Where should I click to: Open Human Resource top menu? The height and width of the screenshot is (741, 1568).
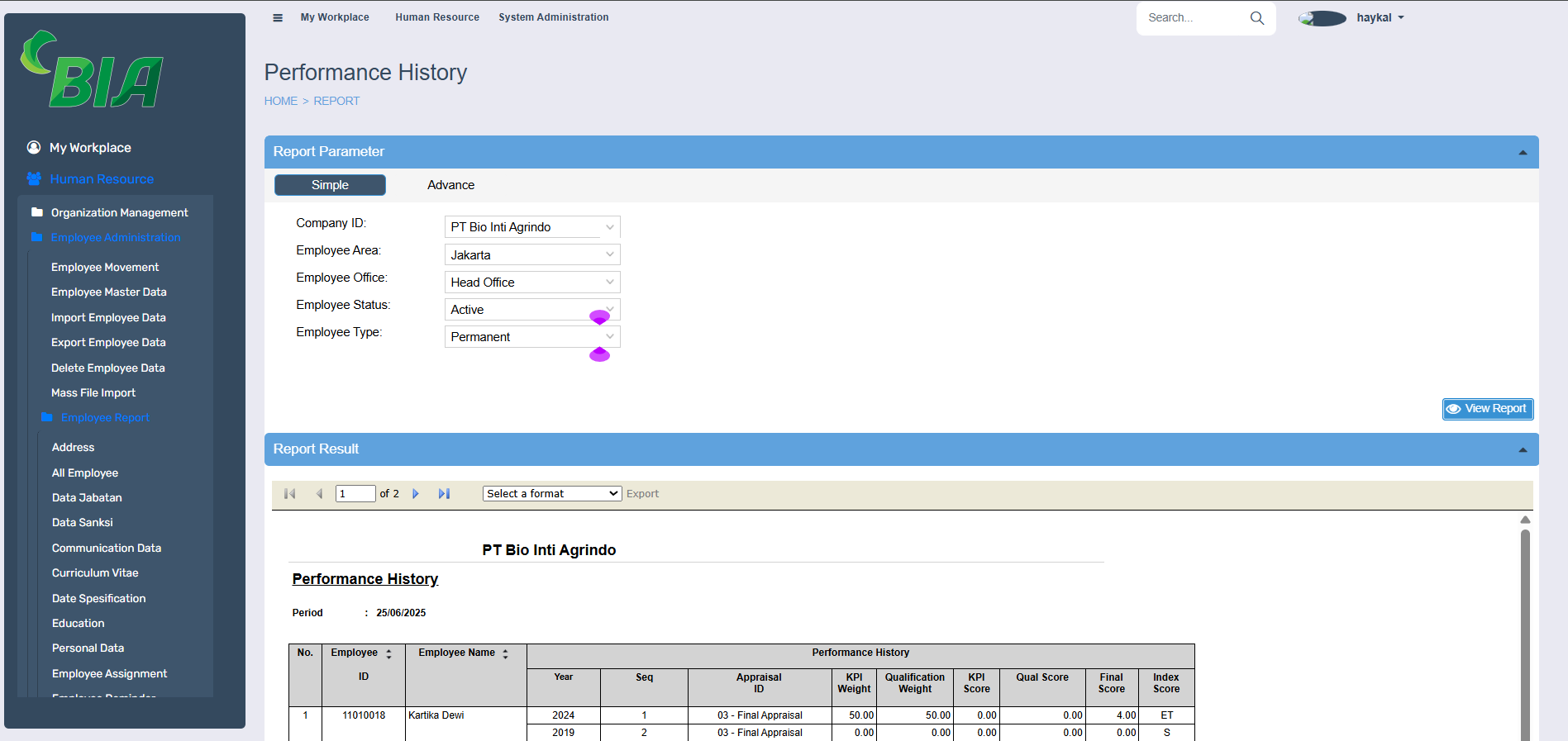(x=437, y=17)
